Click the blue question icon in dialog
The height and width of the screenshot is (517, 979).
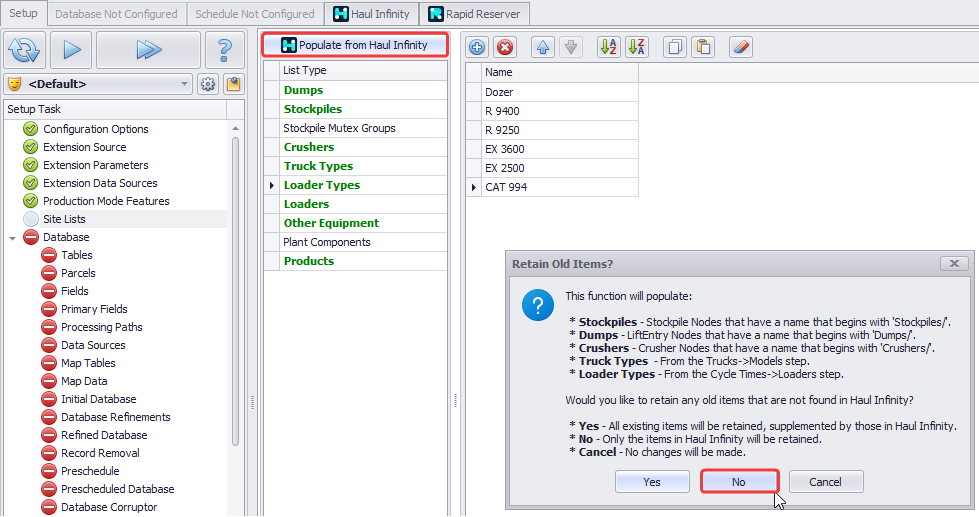538,305
